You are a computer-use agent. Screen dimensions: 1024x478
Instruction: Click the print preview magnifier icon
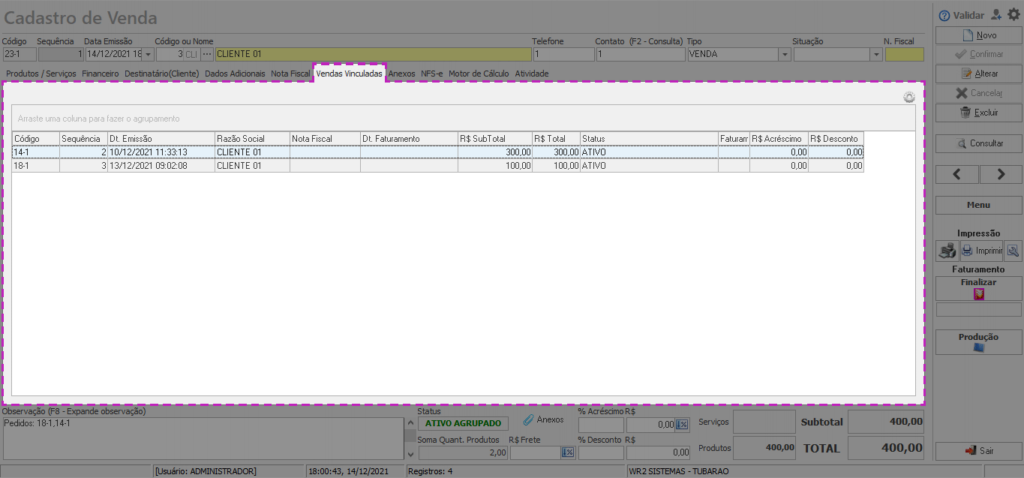click(x=1013, y=251)
